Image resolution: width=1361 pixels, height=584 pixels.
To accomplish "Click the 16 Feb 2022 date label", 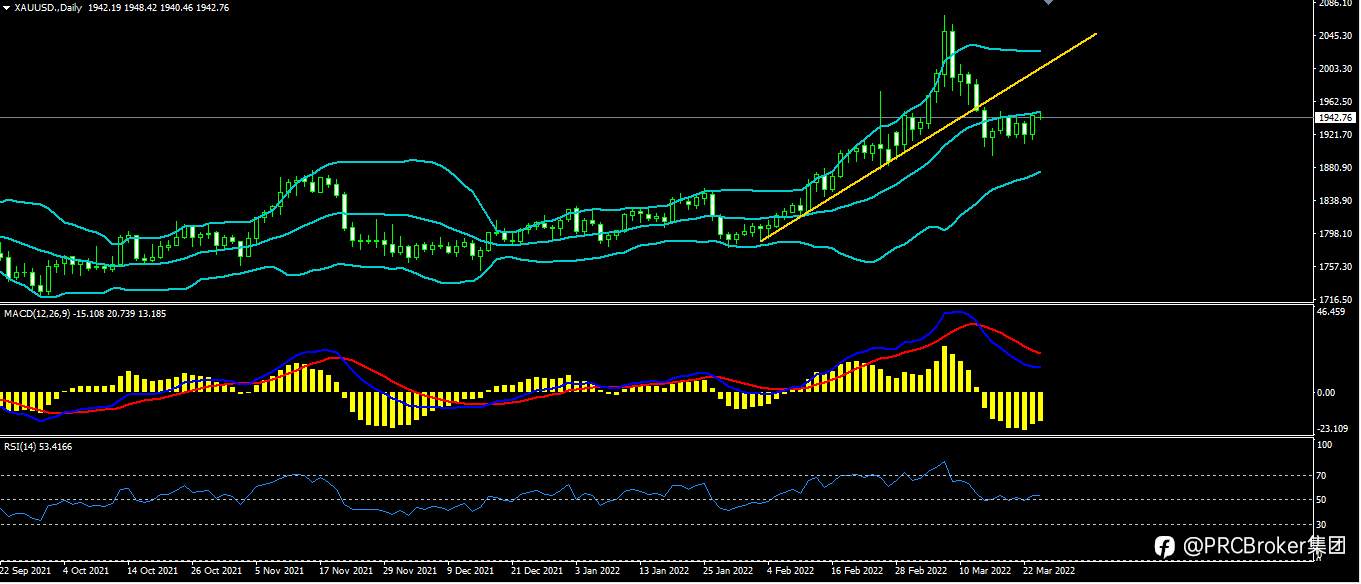I will pyautogui.click(x=857, y=571).
